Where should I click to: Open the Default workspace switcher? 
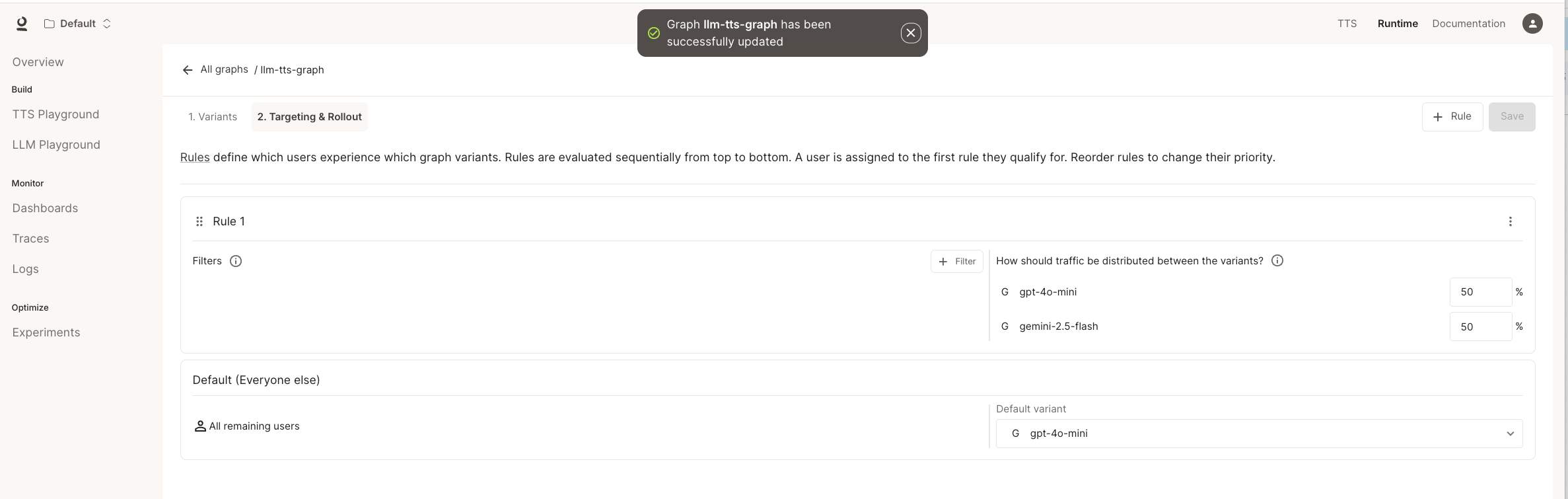point(78,24)
